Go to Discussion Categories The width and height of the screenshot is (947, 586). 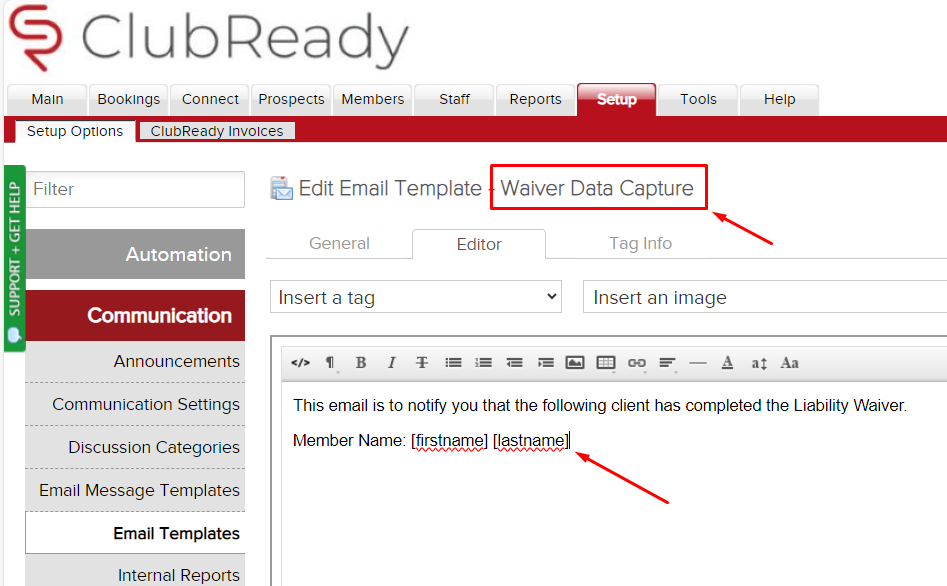click(135, 447)
